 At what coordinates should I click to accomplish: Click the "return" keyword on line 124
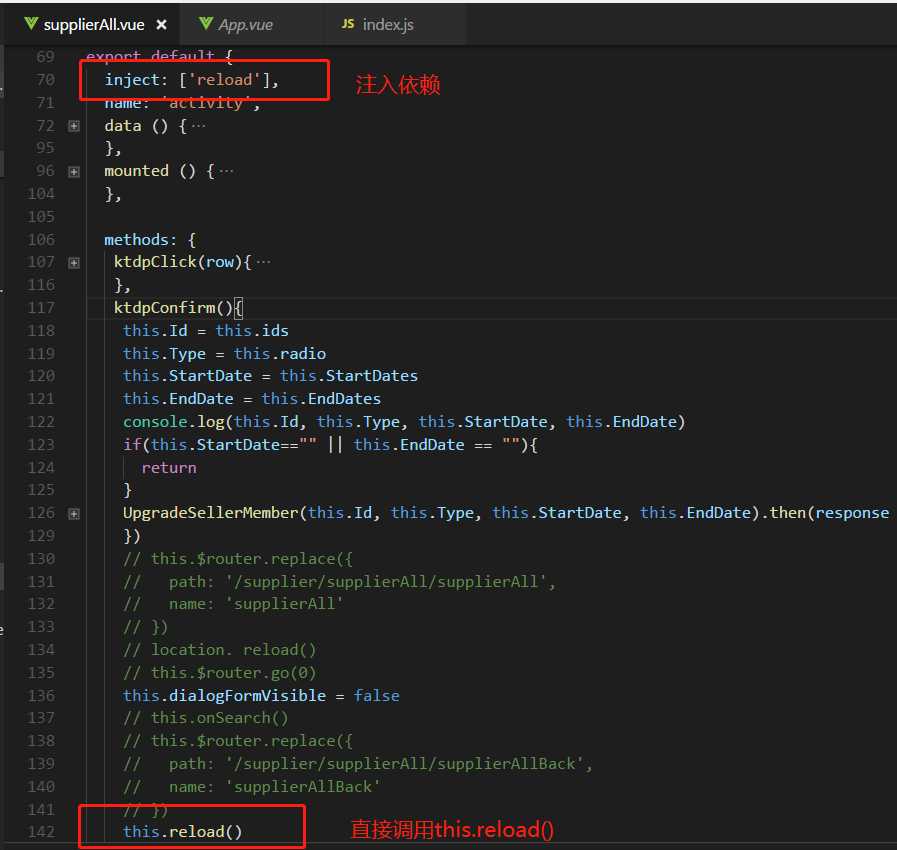[x=169, y=467]
